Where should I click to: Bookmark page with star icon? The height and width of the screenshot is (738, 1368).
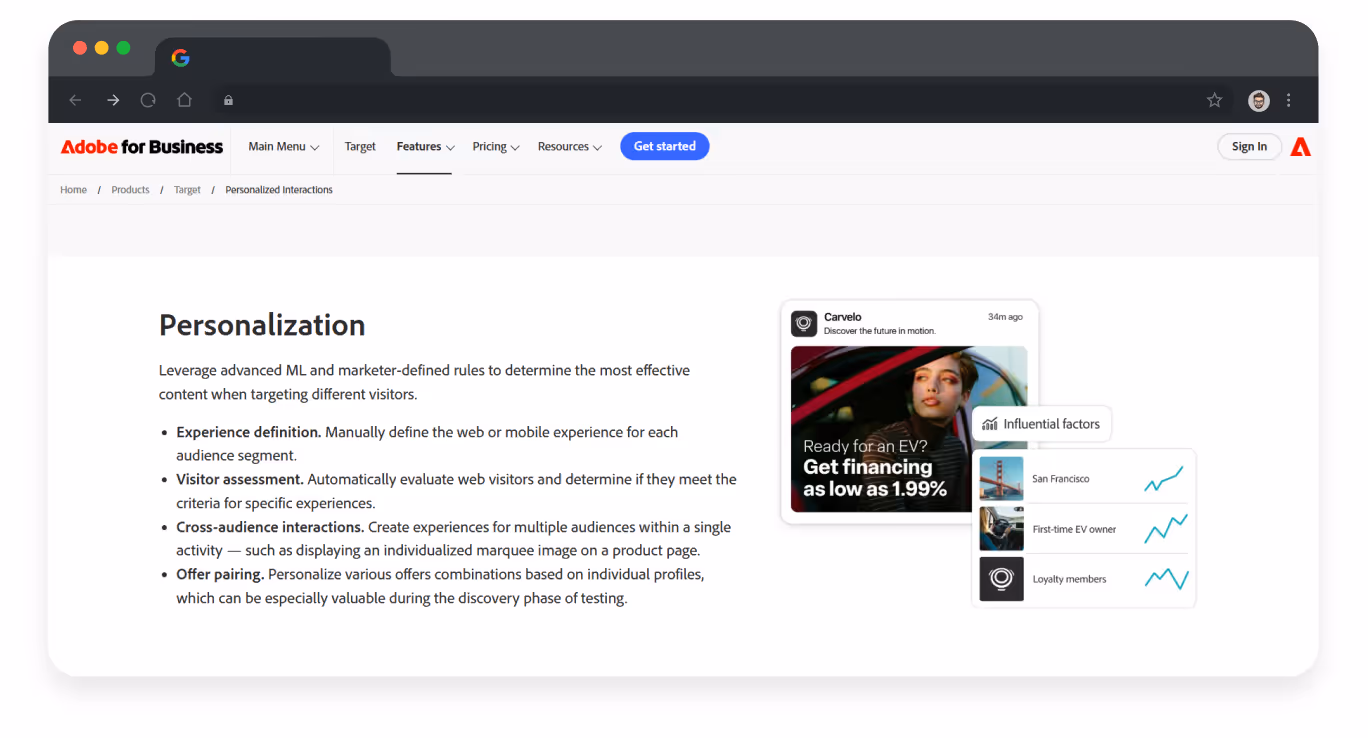[1214, 100]
